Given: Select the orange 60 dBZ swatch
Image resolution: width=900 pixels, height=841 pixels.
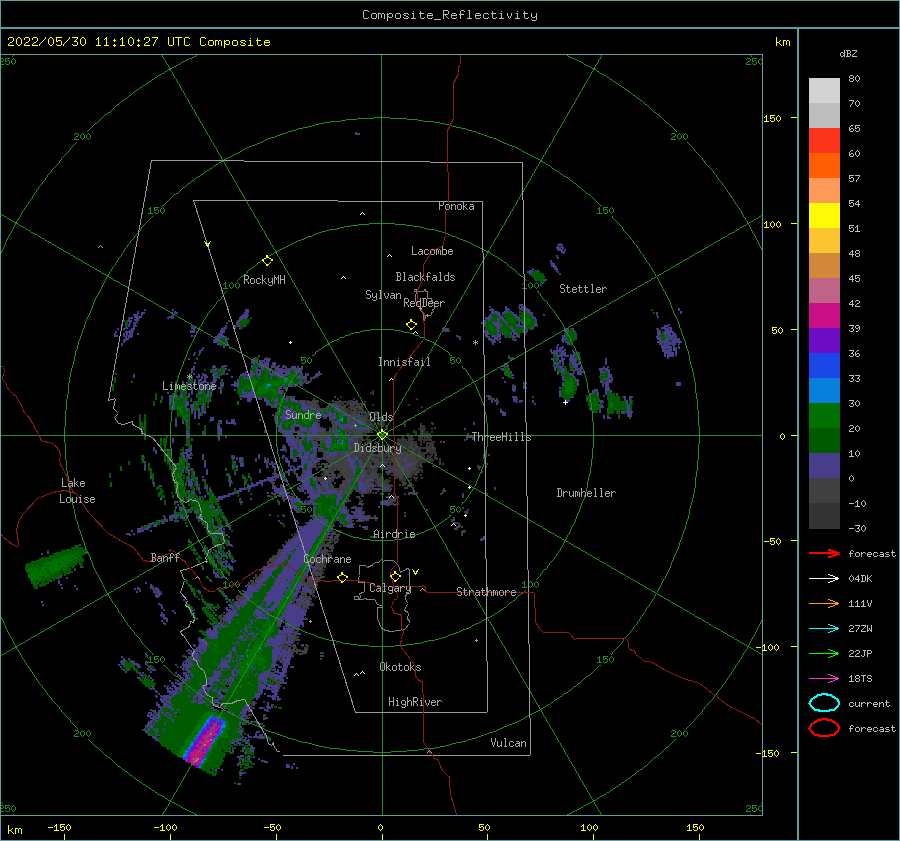Looking at the screenshot, I should click(x=824, y=165).
